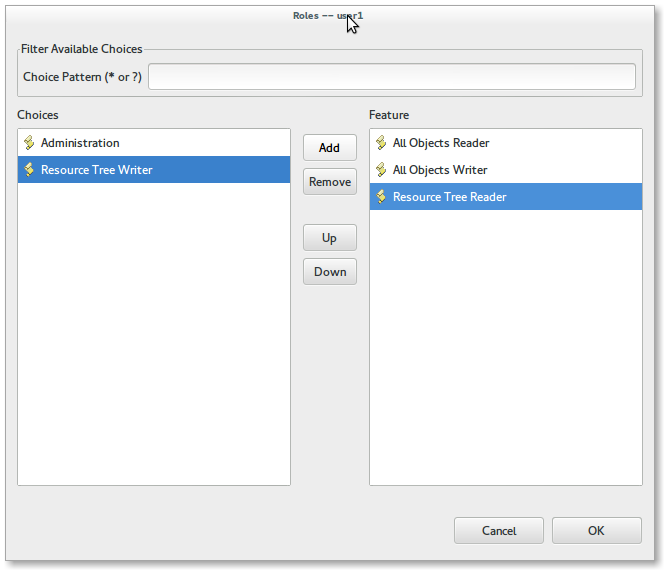Viewport: 664px width, 570px height.
Task: Click the icon beside Resource Tree Writer
Action: [x=29, y=170]
